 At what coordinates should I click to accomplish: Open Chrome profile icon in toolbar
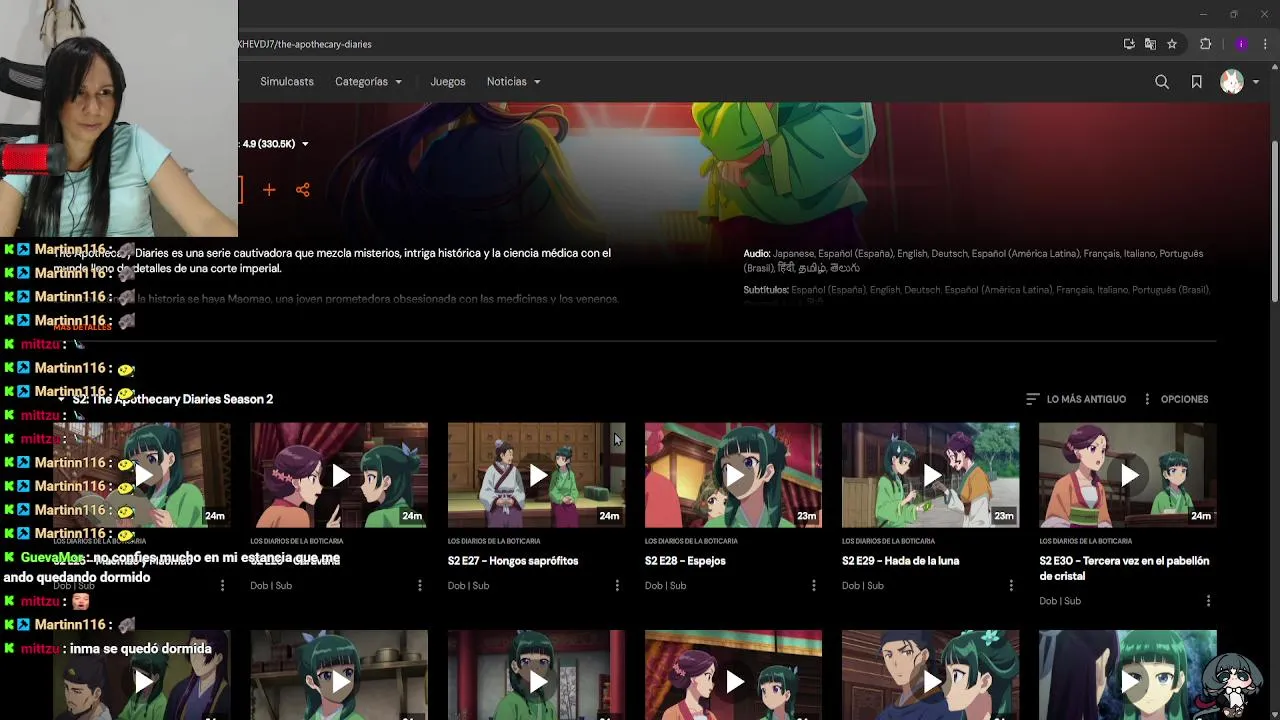(1241, 44)
